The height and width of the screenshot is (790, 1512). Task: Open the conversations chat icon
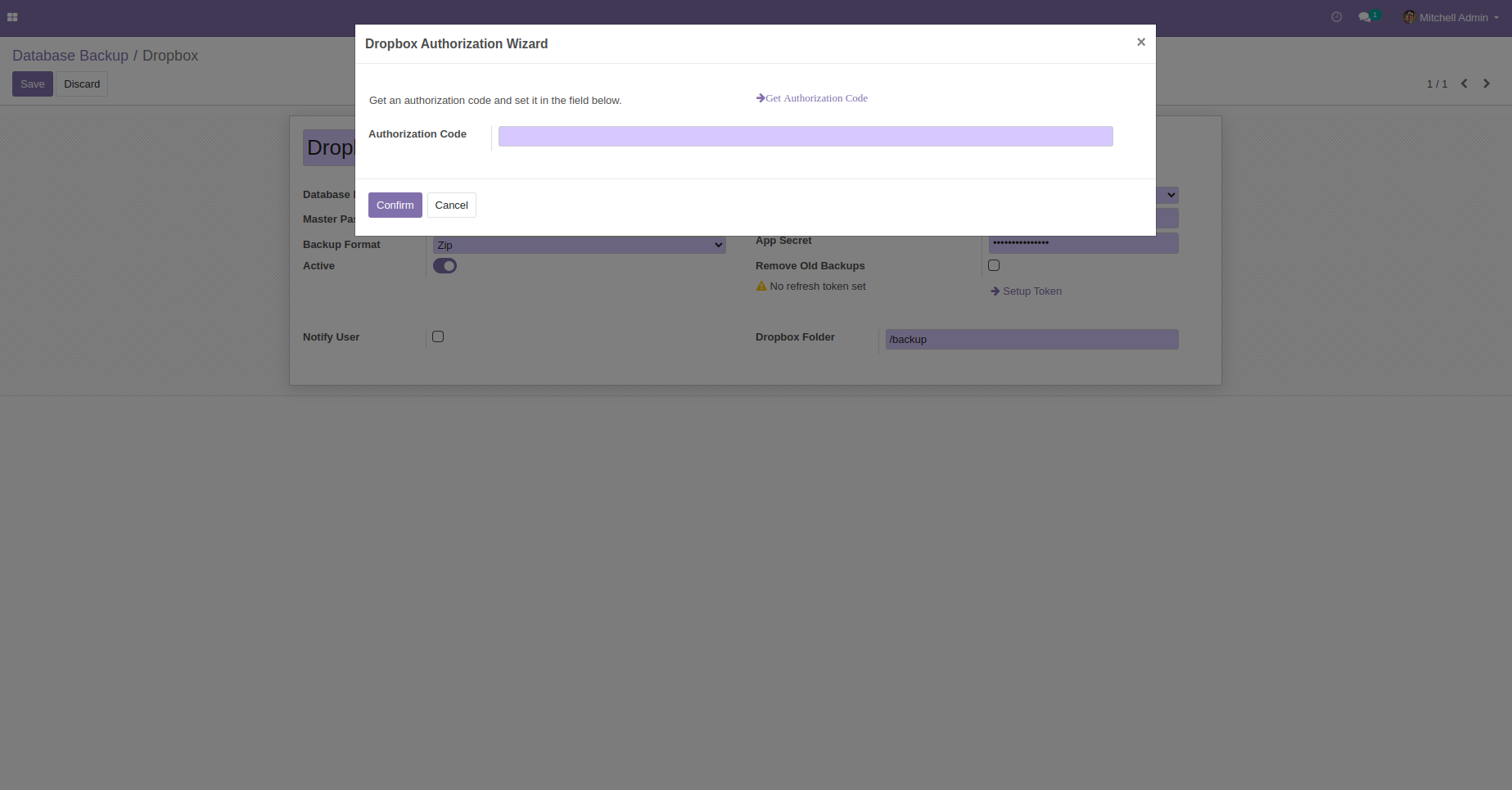1365,17
